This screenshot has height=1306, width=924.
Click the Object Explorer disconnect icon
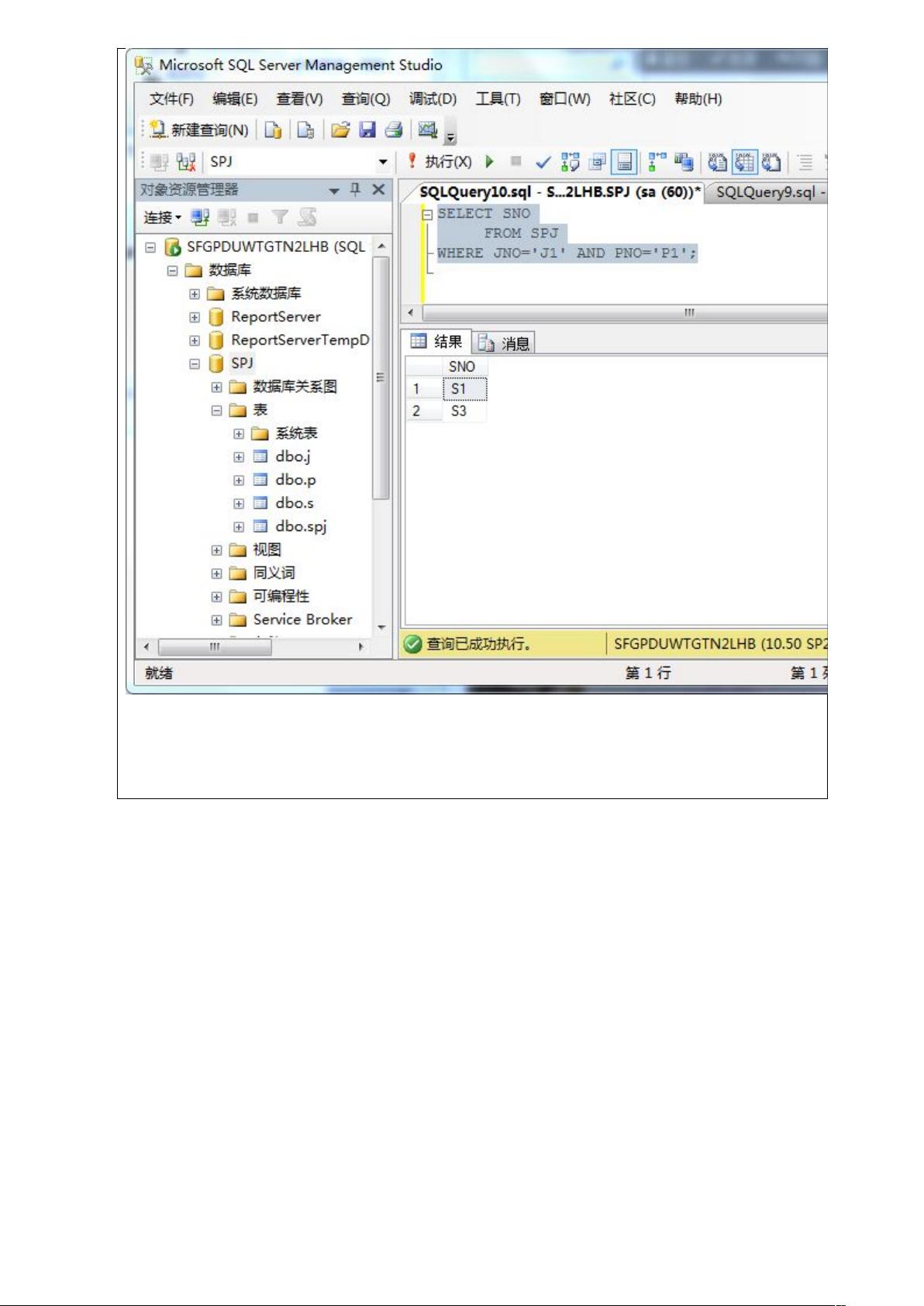tap(227, 218)
